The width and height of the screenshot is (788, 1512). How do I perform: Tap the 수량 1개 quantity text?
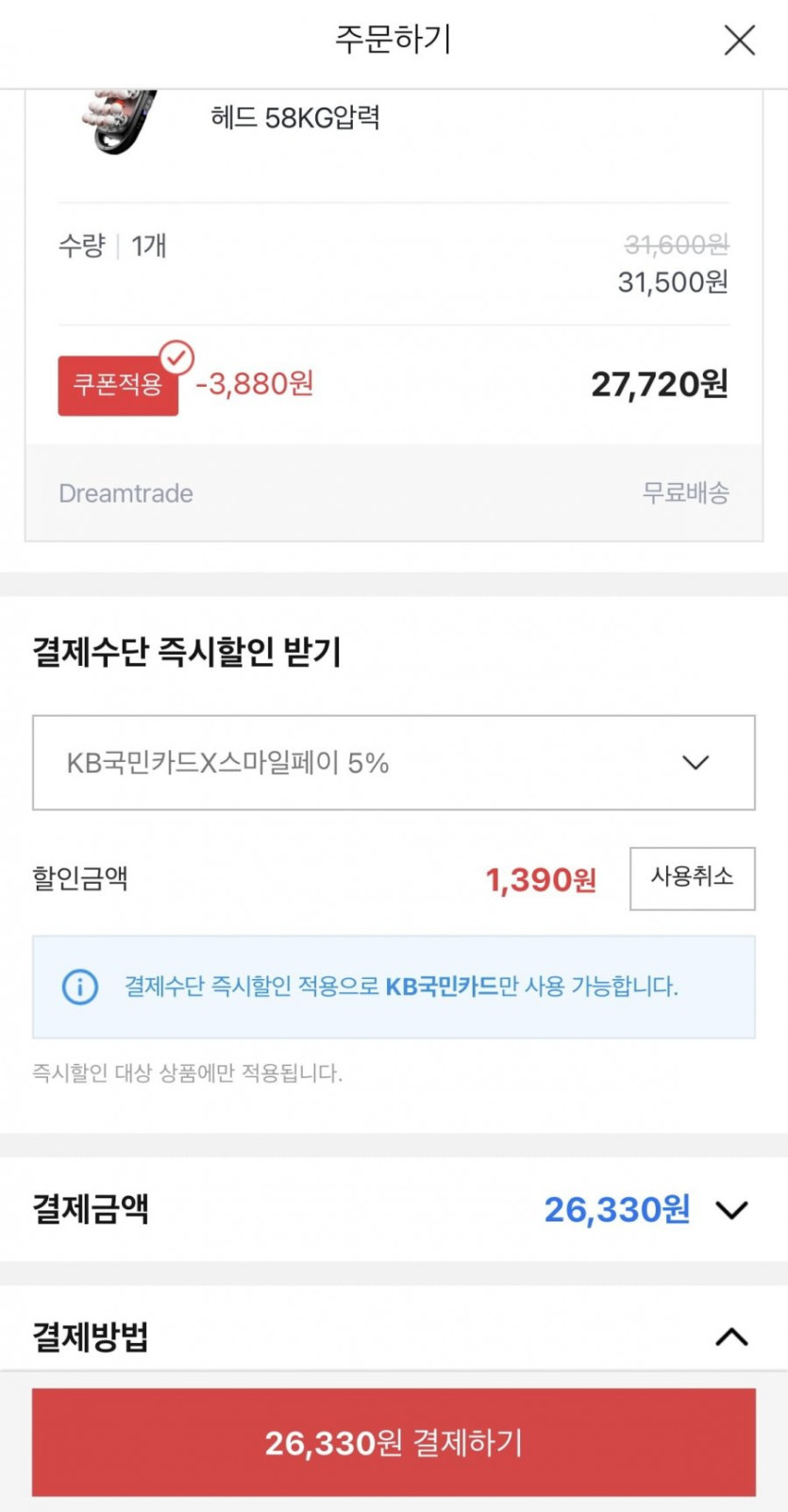(112, 246)
